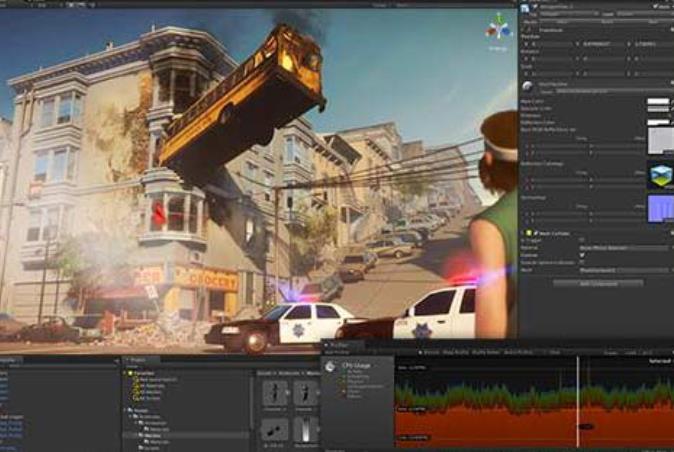Screen dimensions: 674x452
Task: Toggle the Convex checkbox in Mesh Collider
Action: [582, 254]
